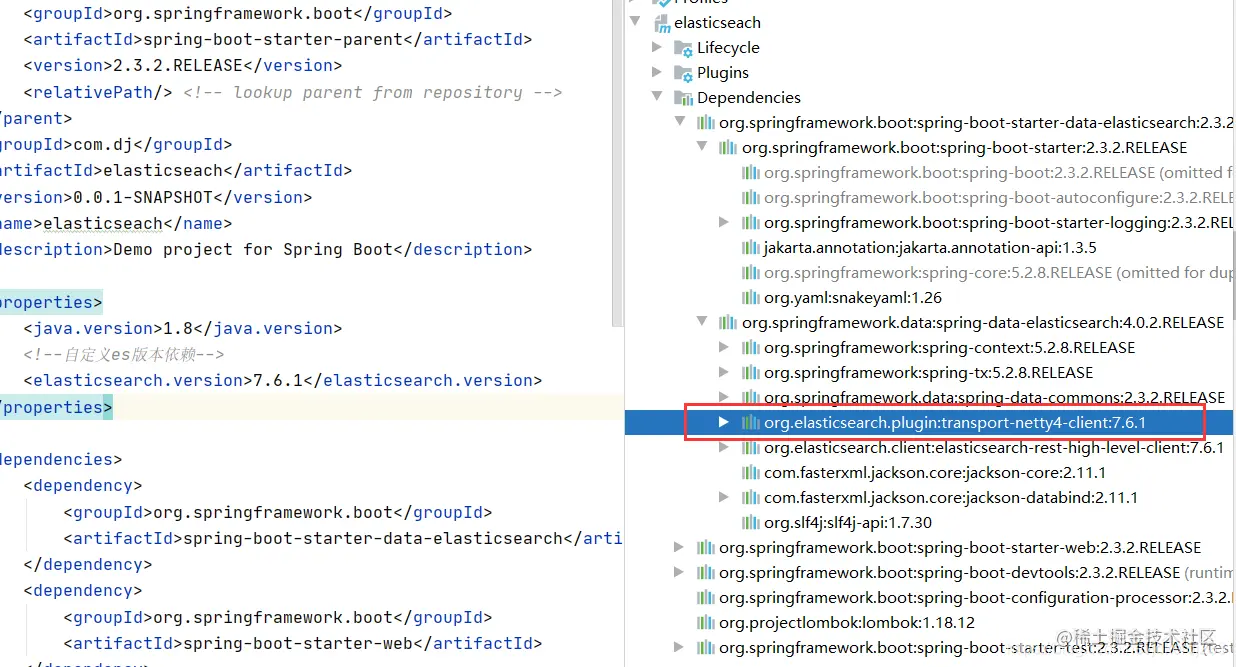Click the spring-boot-starter-logging library icon

750,222
